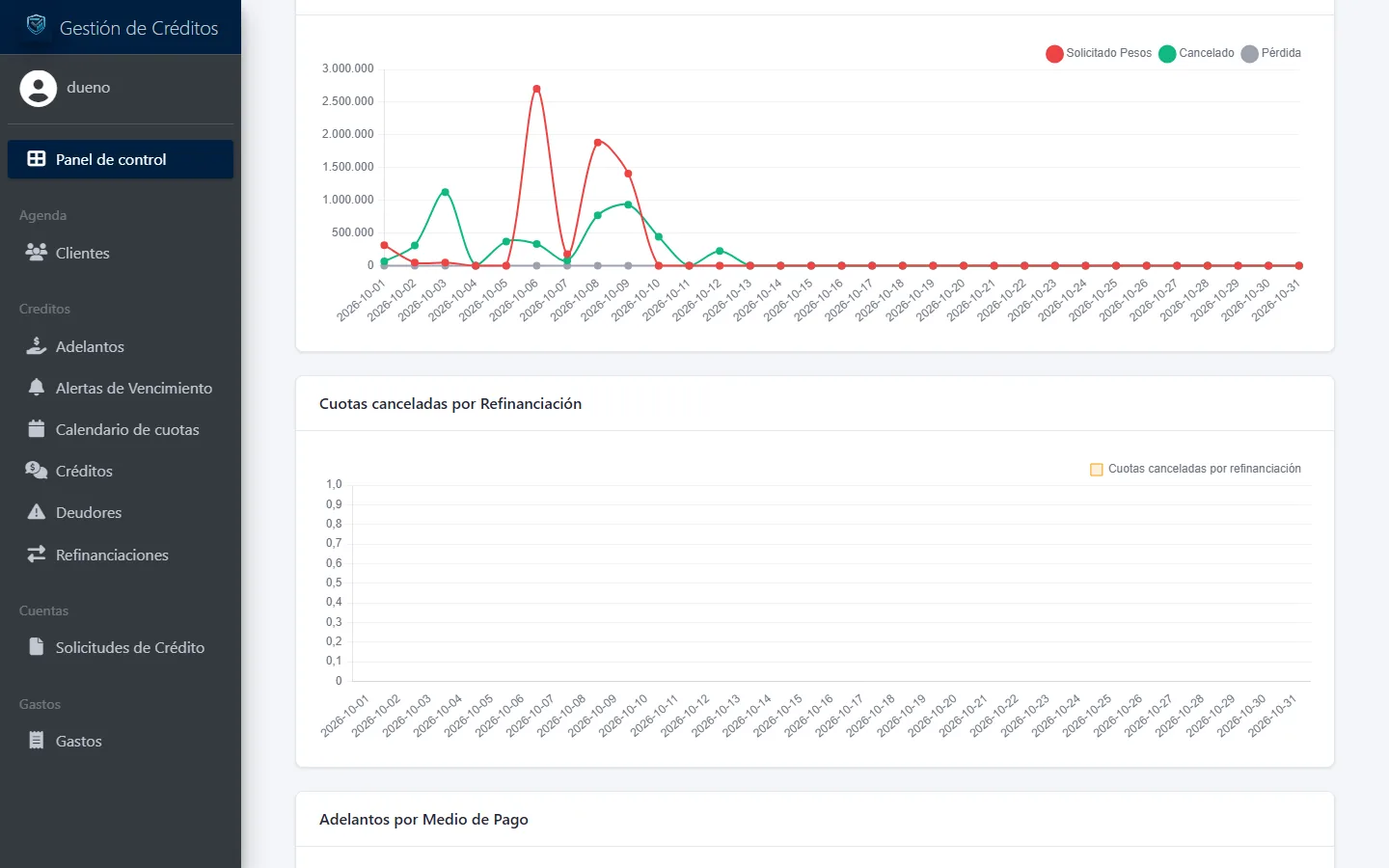The image size is (1389, 868).
Task: Click the green Cancelado color swatch
Action: coord(1167,53)
